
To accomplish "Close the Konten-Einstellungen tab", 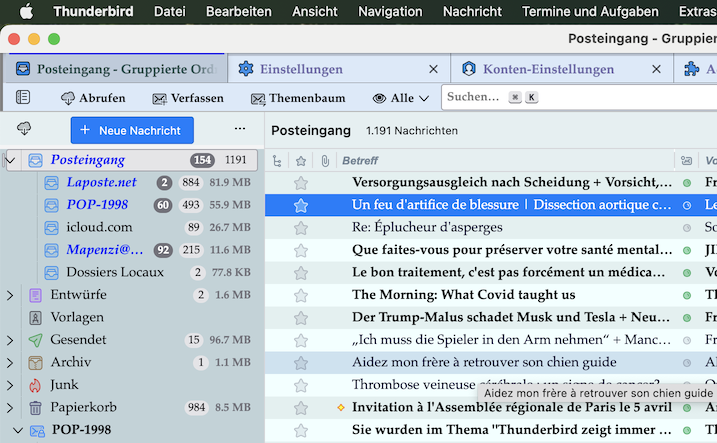I will tap(656, 69).
